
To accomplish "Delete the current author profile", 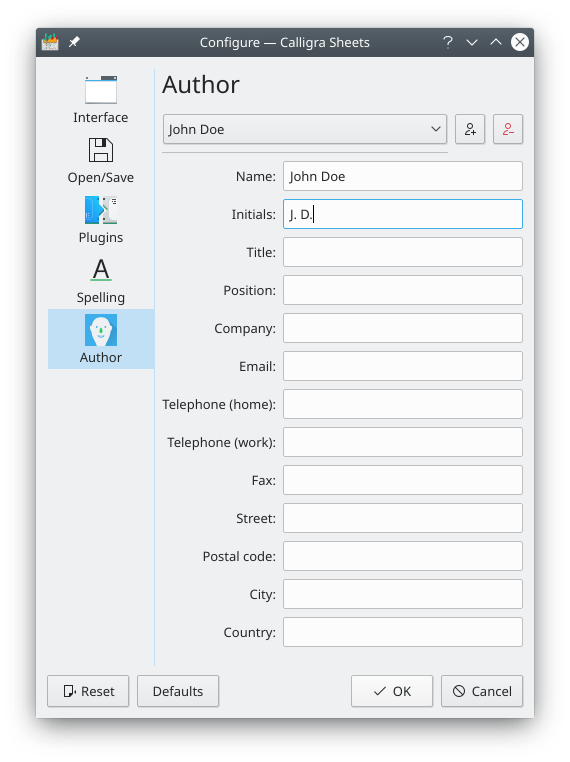I will (508, 129).
